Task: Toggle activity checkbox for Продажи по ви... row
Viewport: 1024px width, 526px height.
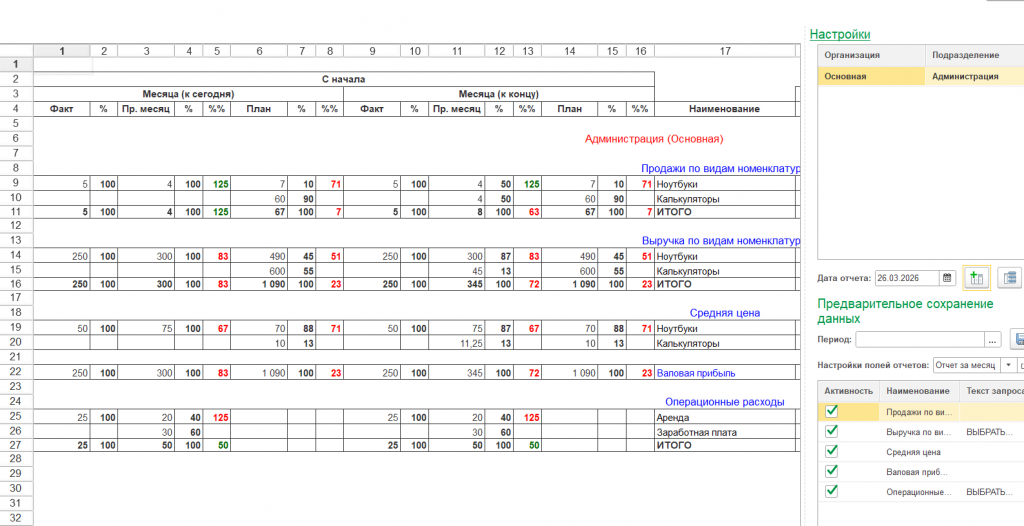Action: click(831, 411)
